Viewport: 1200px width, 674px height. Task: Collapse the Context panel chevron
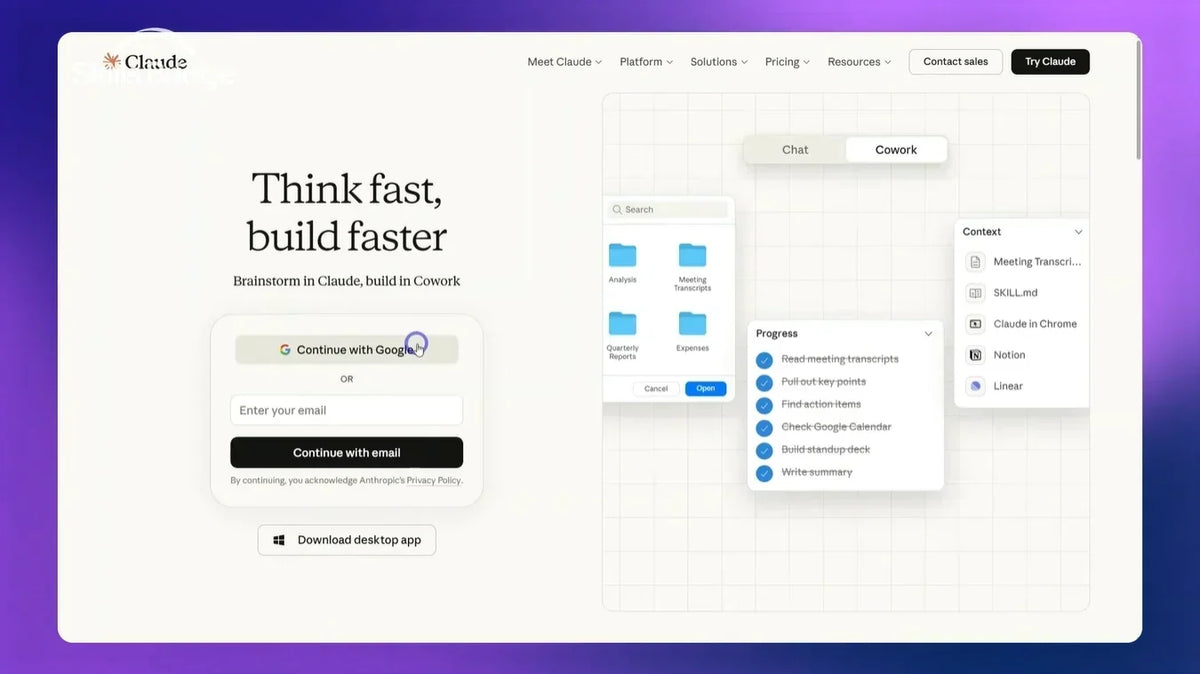click(x=1078, y=232)
